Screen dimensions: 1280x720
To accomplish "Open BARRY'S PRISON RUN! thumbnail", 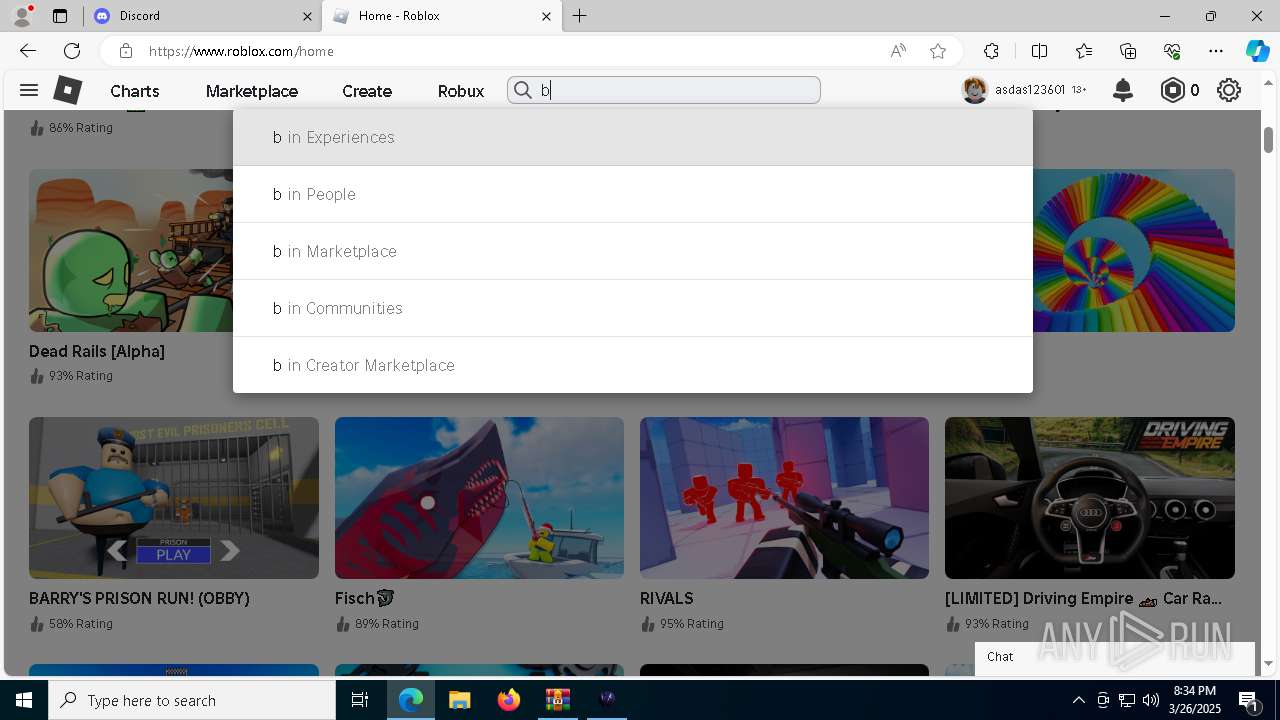I will pos(174,498).
